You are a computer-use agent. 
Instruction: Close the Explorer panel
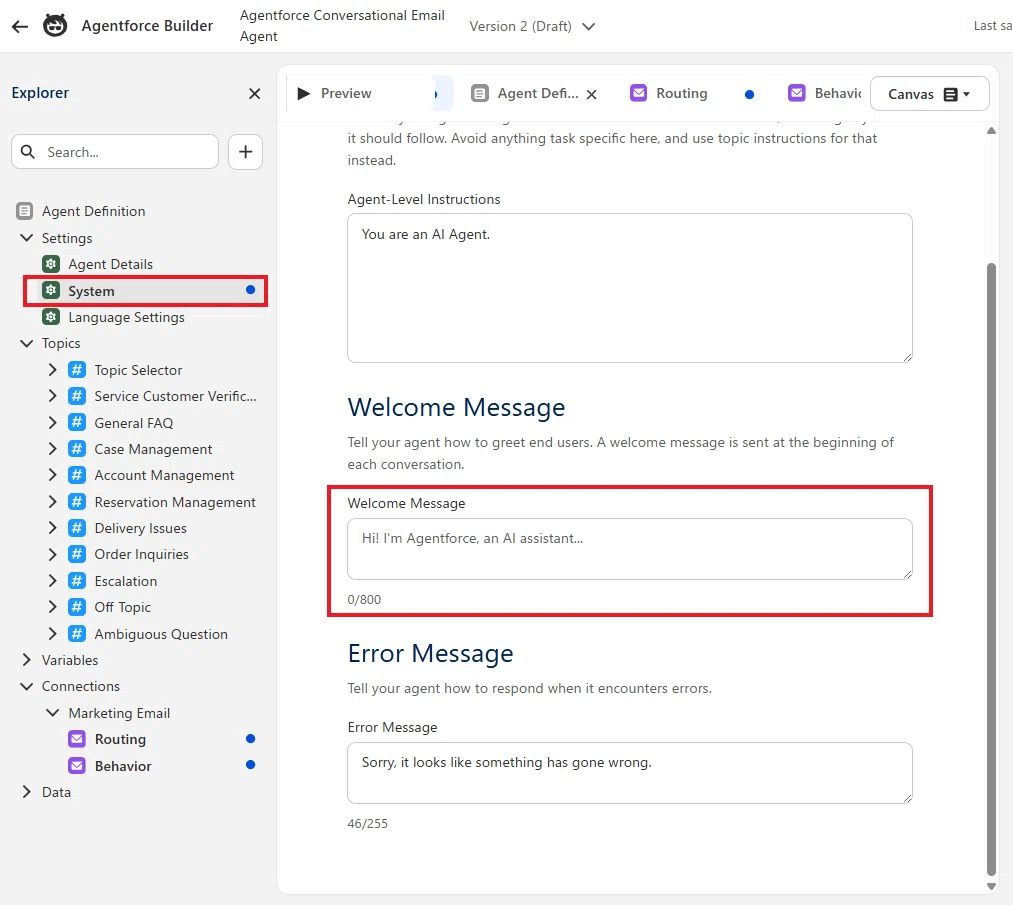click(x=255, y=94)
